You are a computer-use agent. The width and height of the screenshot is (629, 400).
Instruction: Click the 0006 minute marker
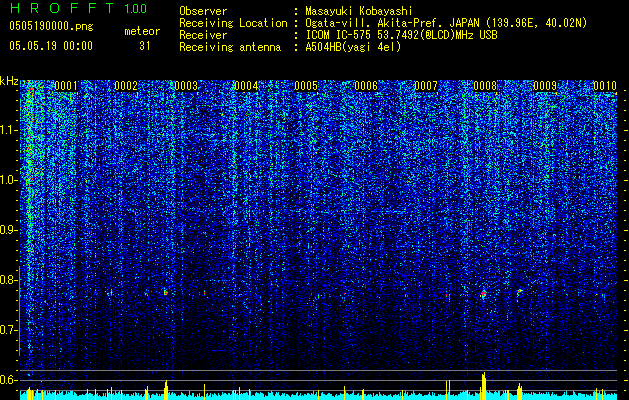pos(366,86)
